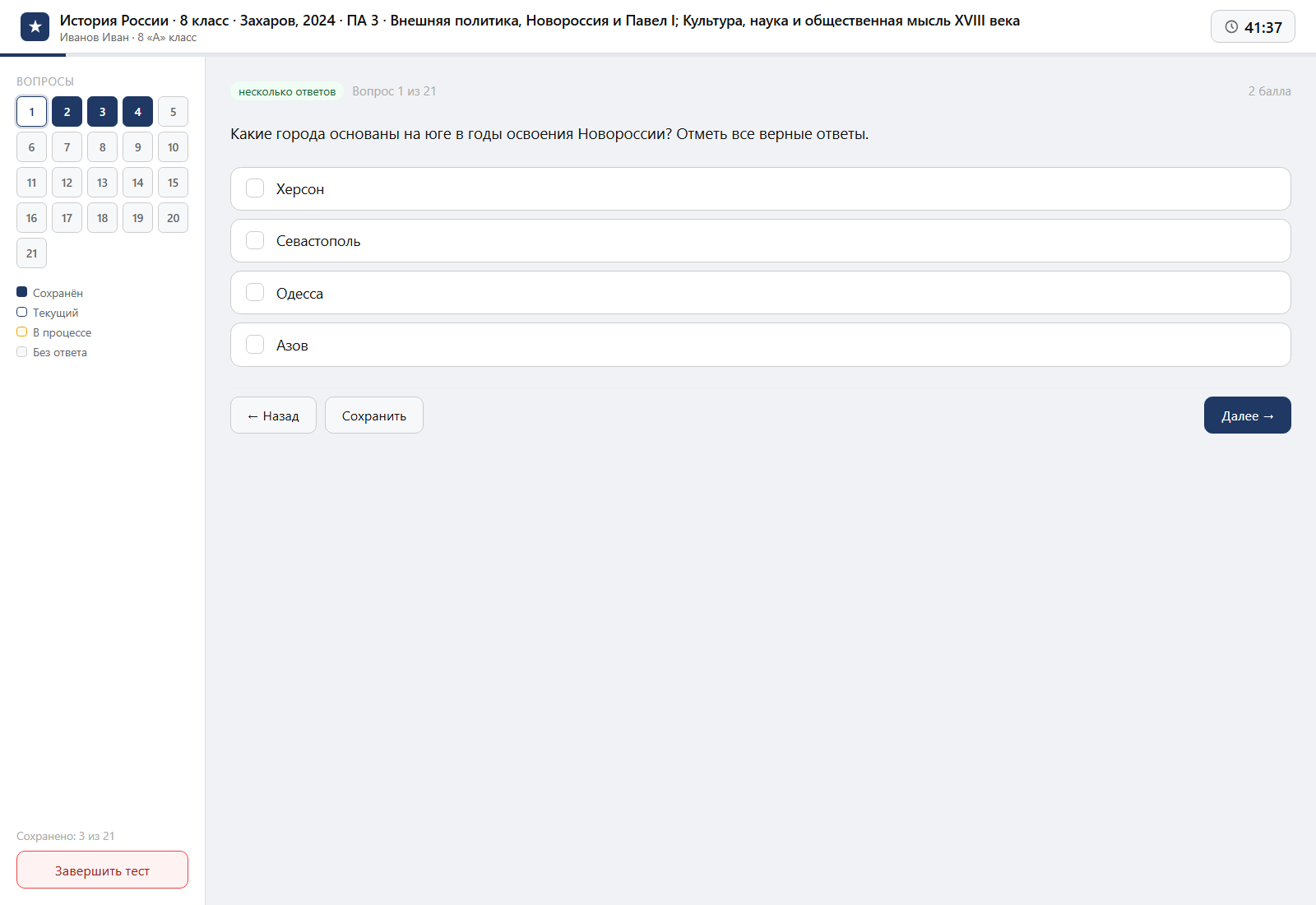Jump to question 5
This screenshot has height=905, width=1316.
tap(173, 112)
